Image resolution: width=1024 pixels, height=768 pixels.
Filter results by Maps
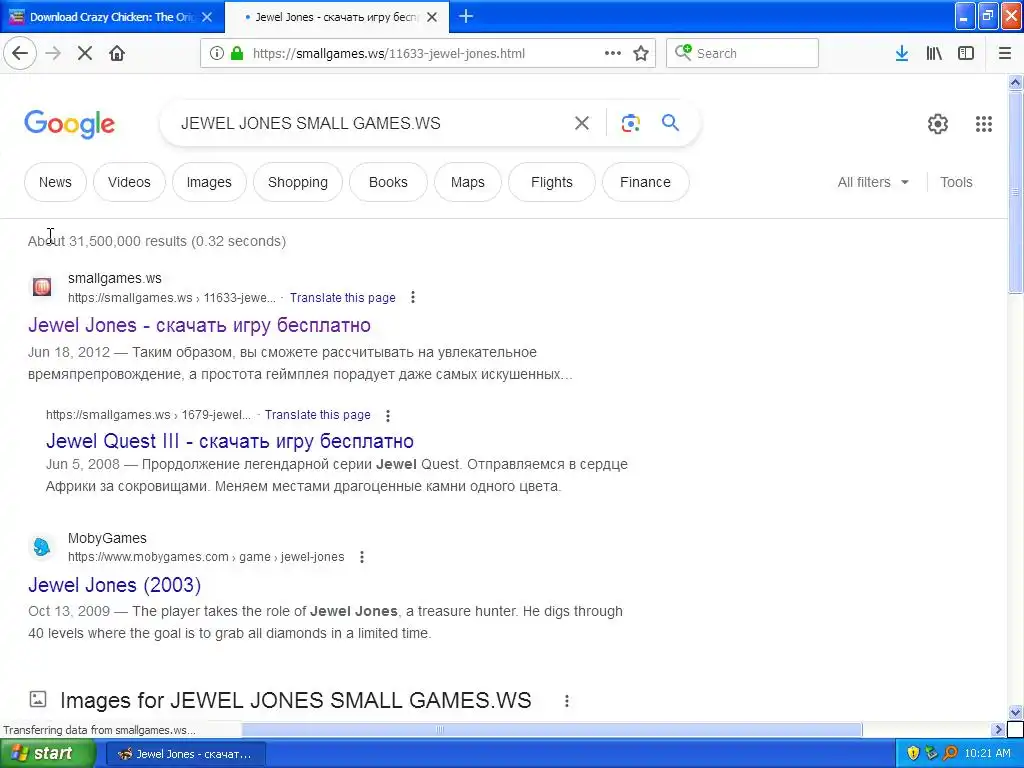point(468,182)
